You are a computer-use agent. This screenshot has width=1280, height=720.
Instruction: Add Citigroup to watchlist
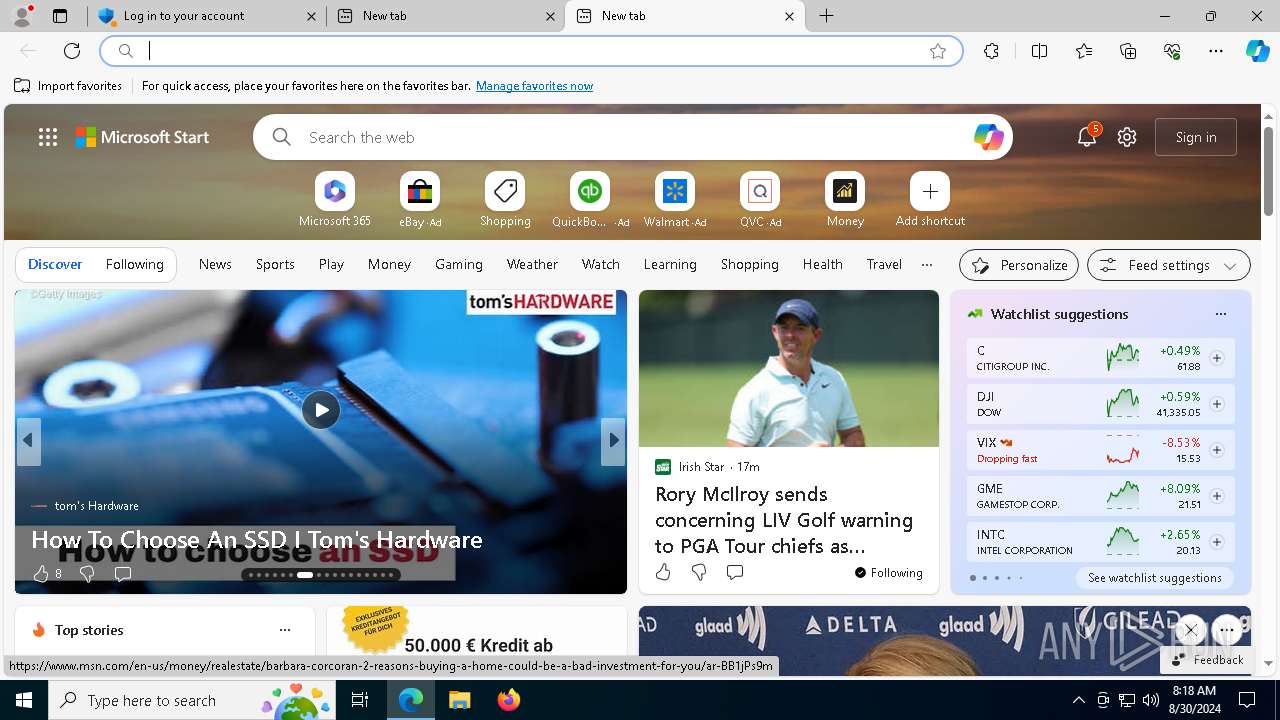(1217, 358)
